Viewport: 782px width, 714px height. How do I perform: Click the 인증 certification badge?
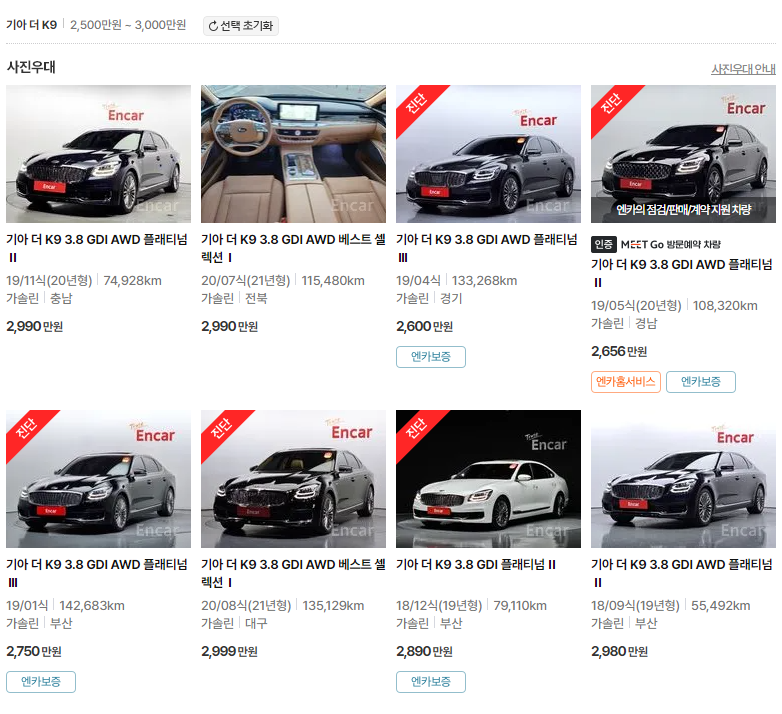click(604, 244)
